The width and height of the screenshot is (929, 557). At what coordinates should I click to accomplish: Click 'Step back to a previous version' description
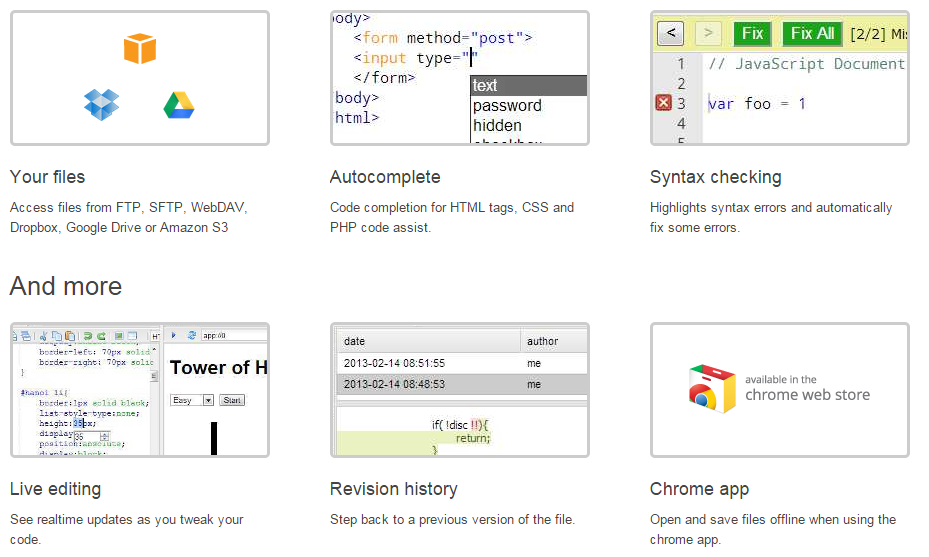pyautogui.click(x=452, y=520)
